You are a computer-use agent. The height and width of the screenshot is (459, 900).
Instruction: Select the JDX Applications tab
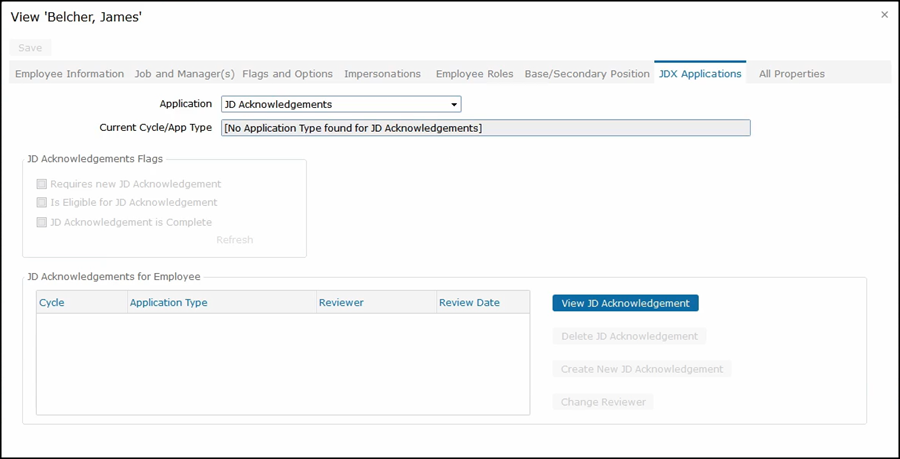[x=700, y=74]
